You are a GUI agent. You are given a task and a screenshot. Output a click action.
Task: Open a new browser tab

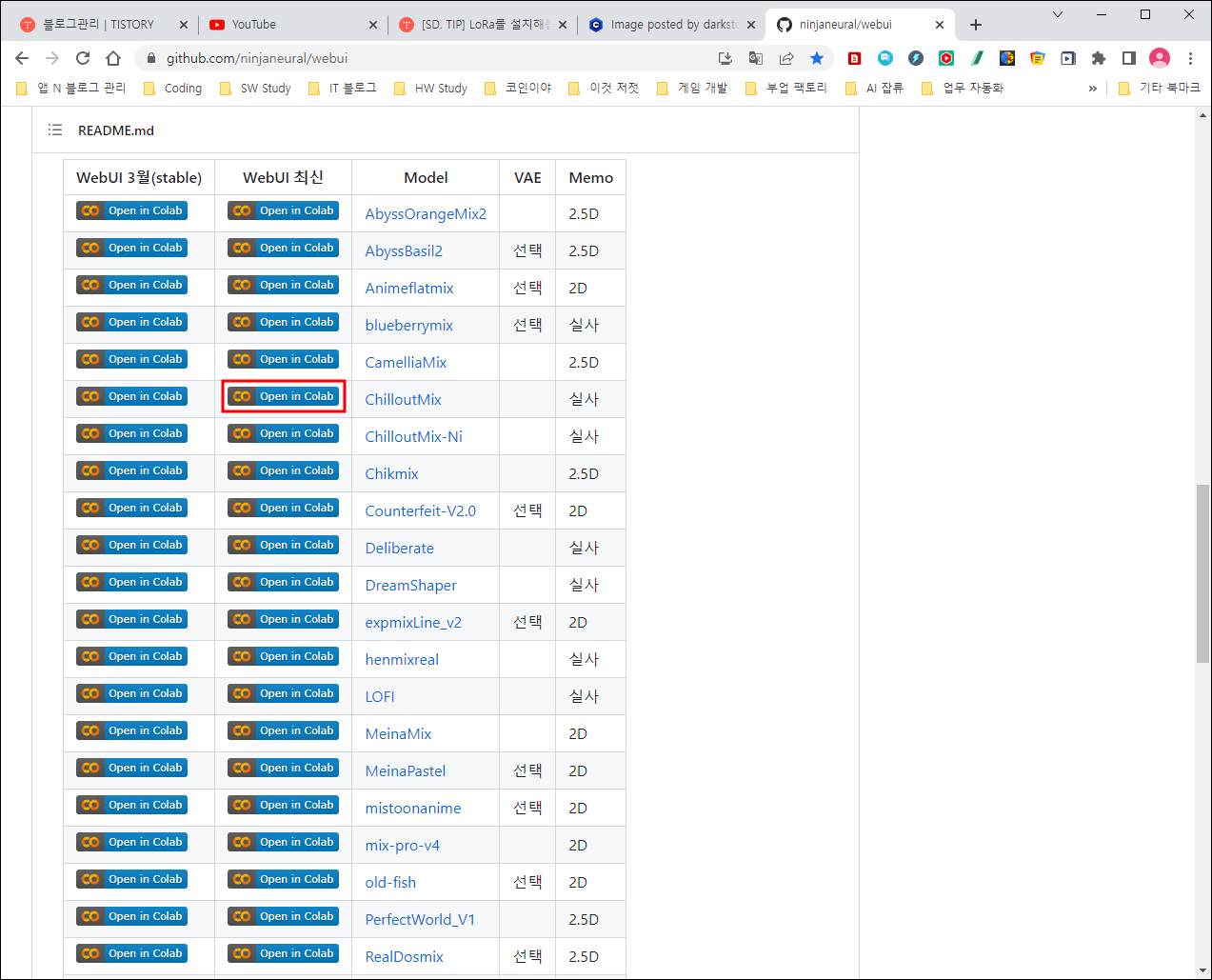tap(976, 25)
